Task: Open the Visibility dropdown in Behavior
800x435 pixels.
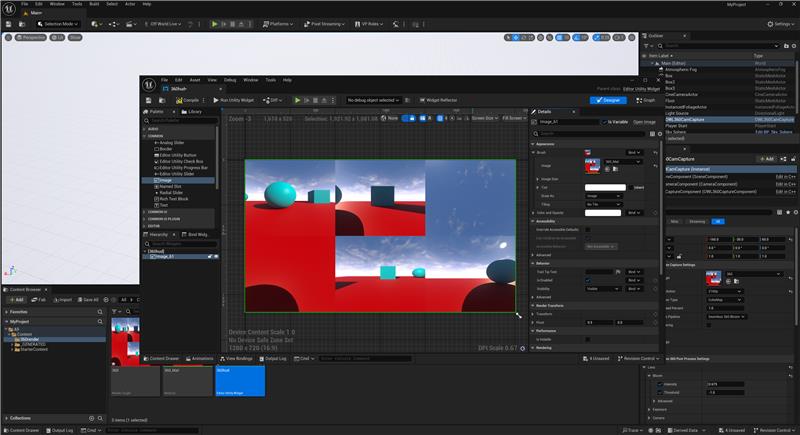Action: (603, 289)
